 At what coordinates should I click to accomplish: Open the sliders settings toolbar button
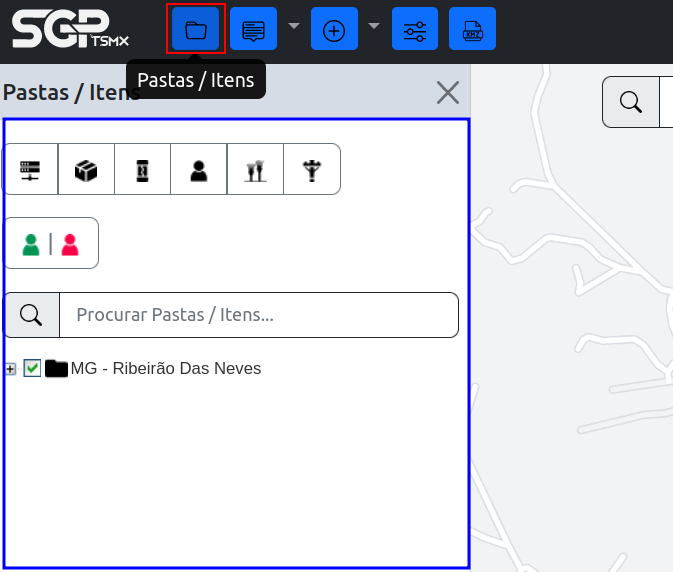pyautogui.click(x=415, y=29)
